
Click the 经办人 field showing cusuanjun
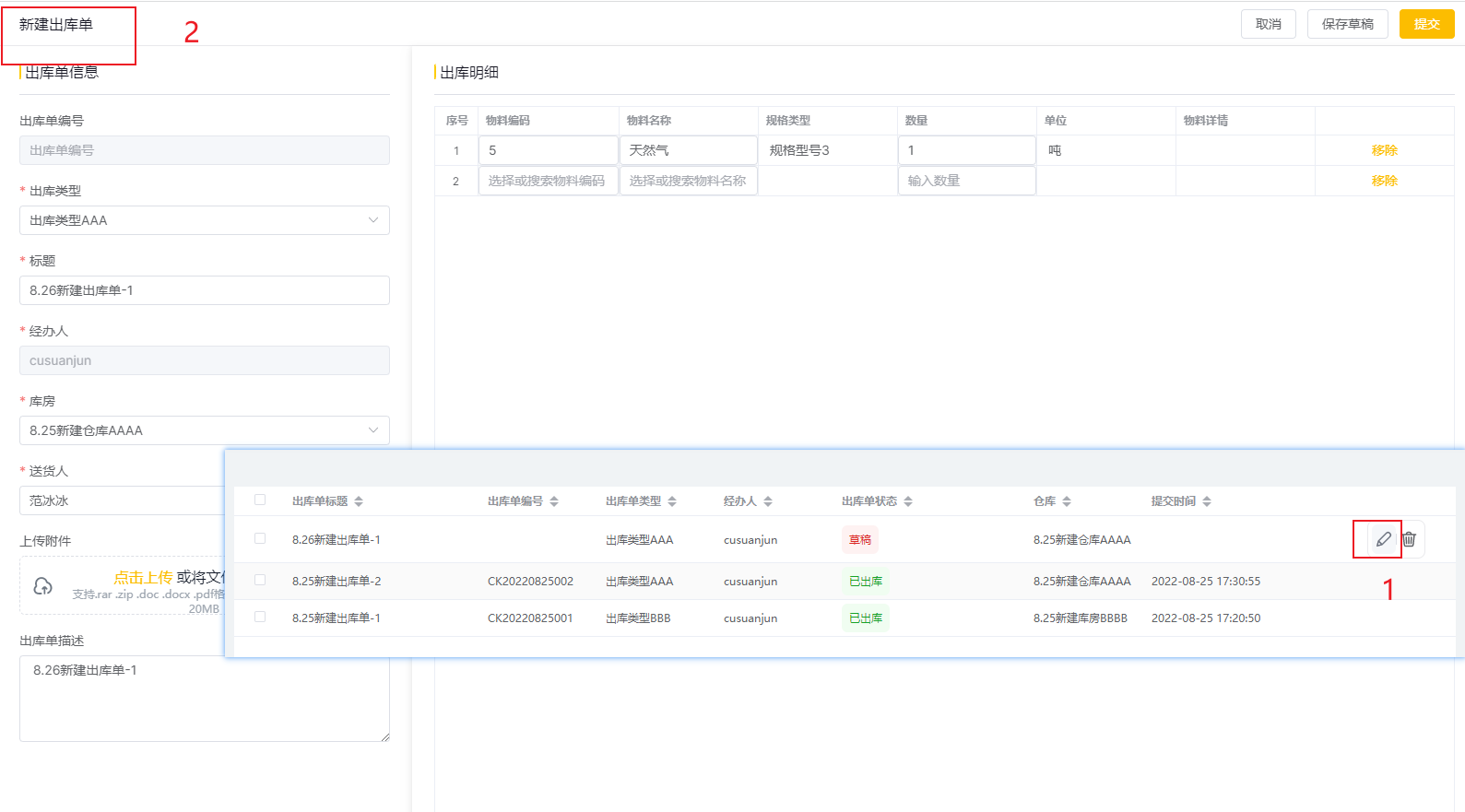pyautogui.click(x=205, y=360)
